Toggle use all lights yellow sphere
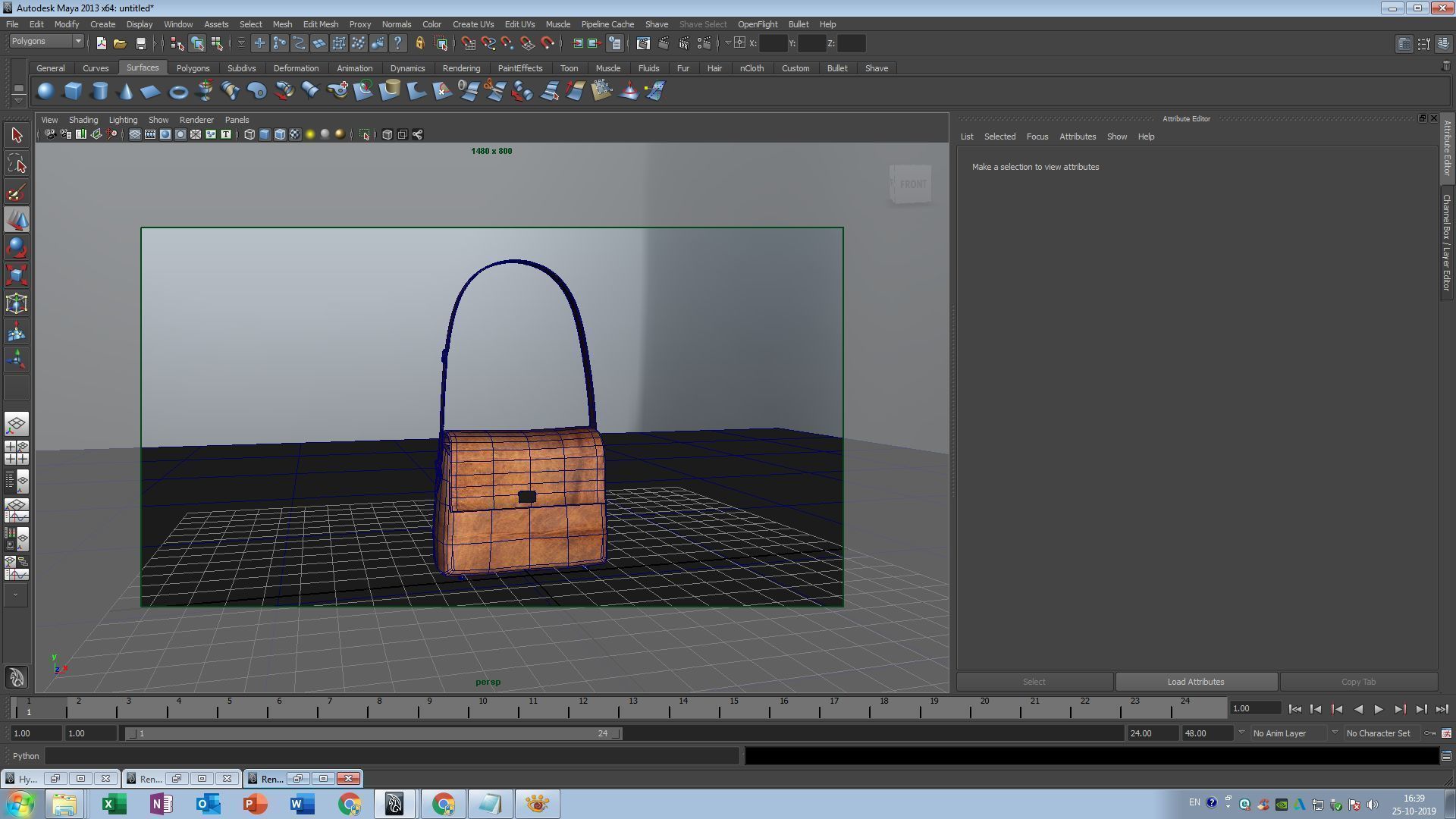 pyautogui.click(x=310, y=134)
